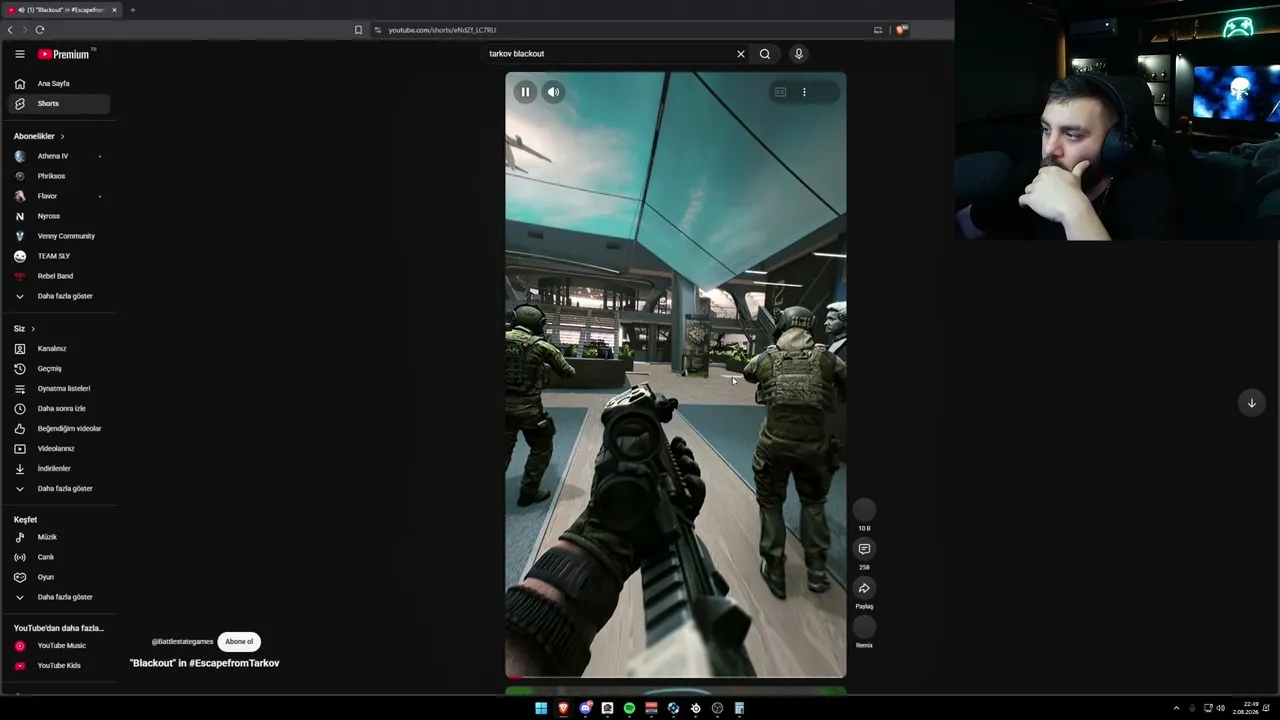Open Calculator from the taskbar

click(x=739, y=708)
